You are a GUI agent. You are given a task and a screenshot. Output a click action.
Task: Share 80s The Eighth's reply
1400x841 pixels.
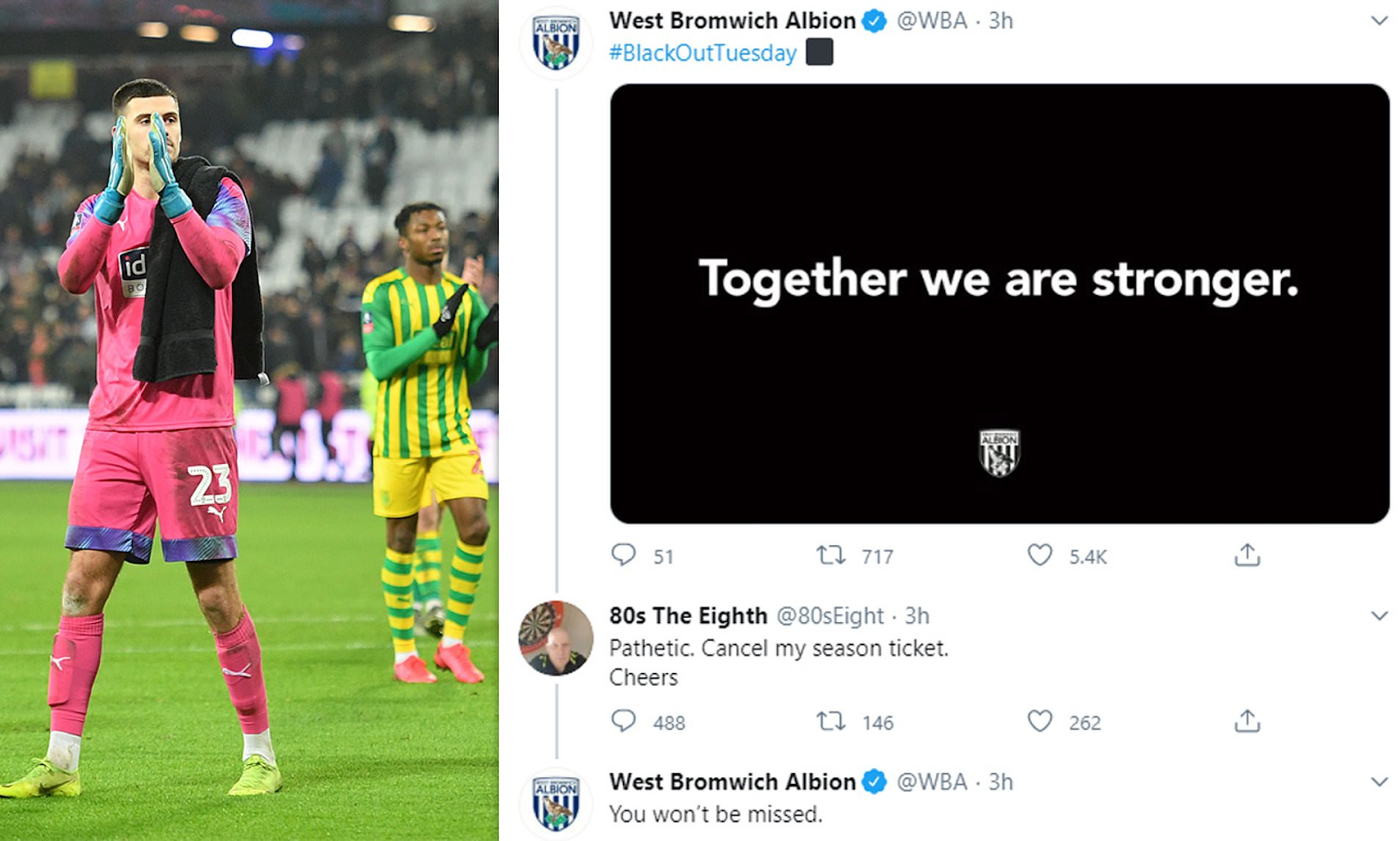click(x=1247, y=720)
